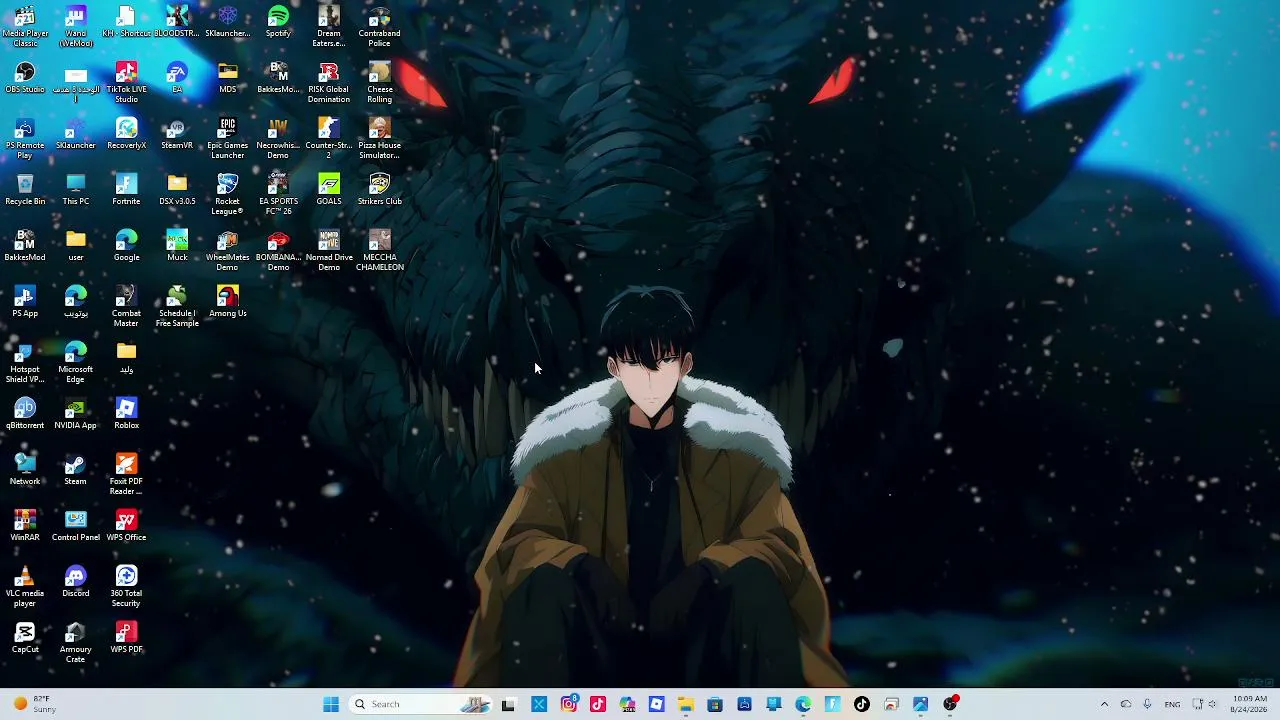Screen dimensions: 1280x720
Task: Select the DSX v3.0.5 folder
Action: [177, 190]
